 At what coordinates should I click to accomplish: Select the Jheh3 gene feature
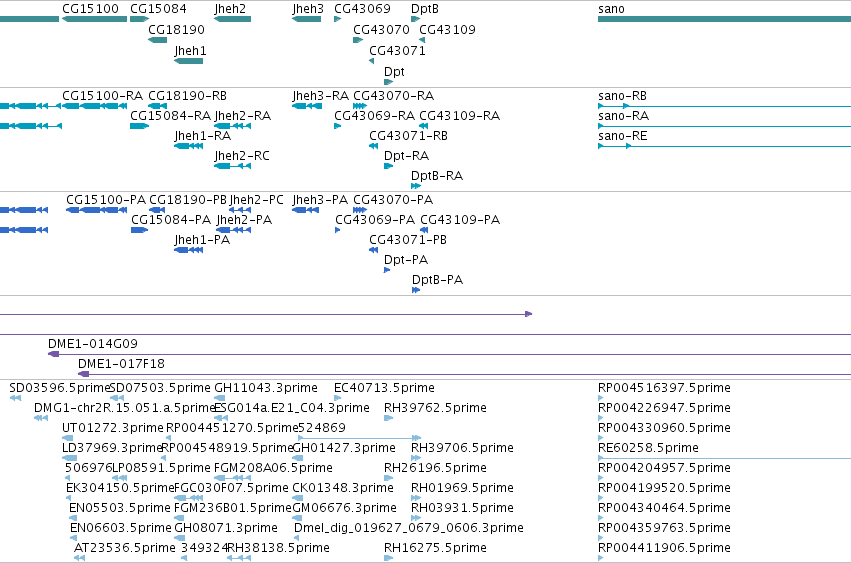(x=306, y=19)
